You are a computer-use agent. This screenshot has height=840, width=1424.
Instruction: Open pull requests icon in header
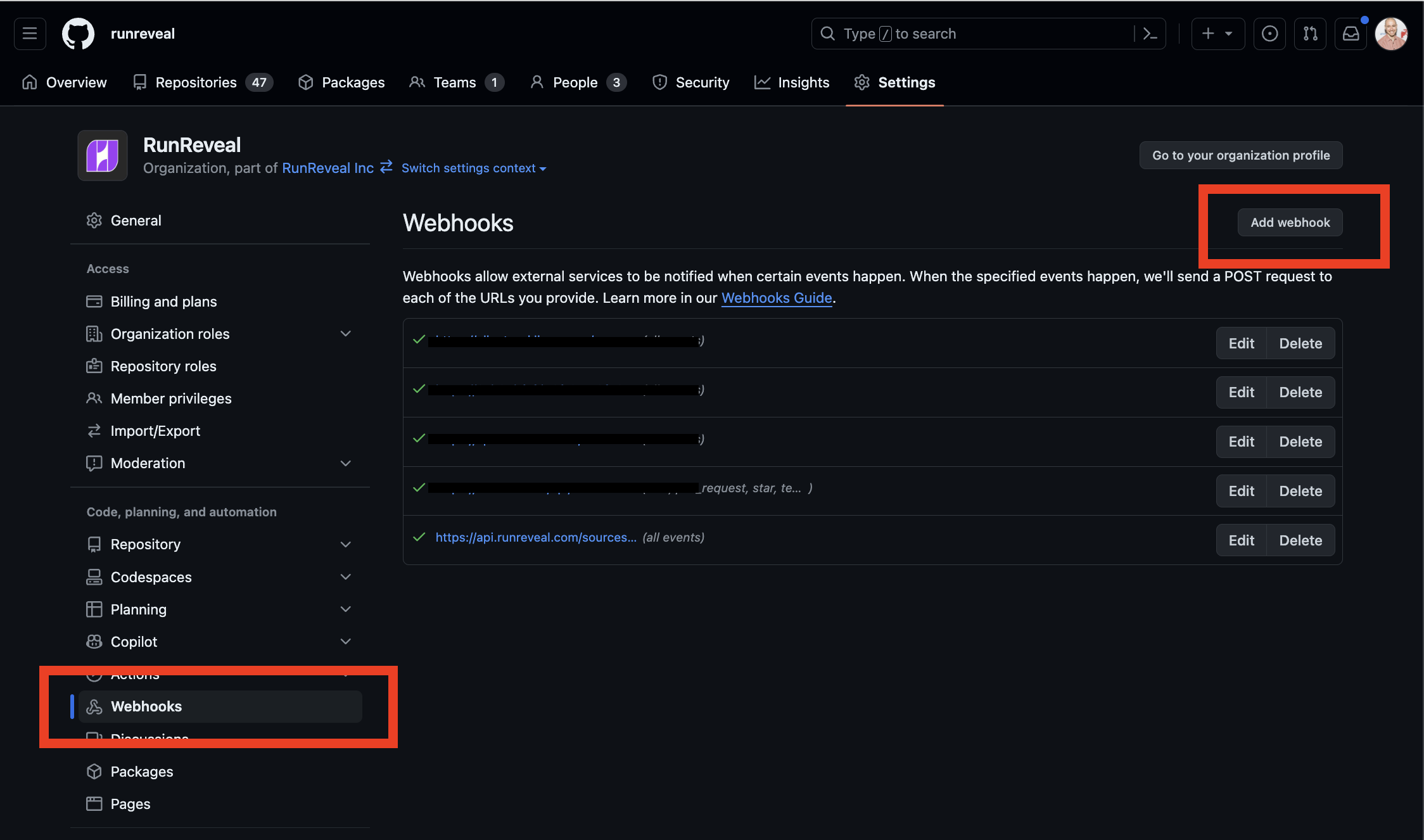coord(1310,34)
